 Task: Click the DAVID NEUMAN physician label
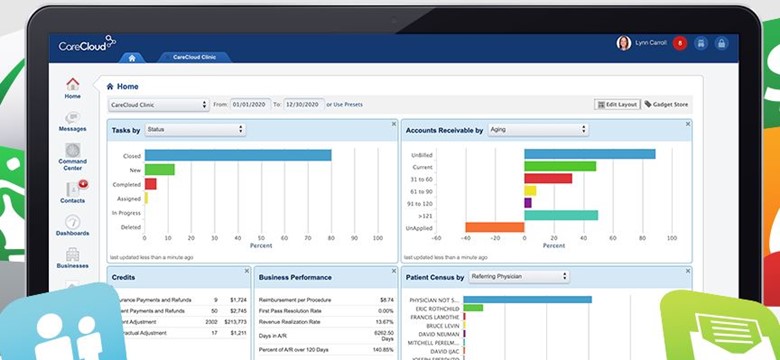tap(439, 335)
